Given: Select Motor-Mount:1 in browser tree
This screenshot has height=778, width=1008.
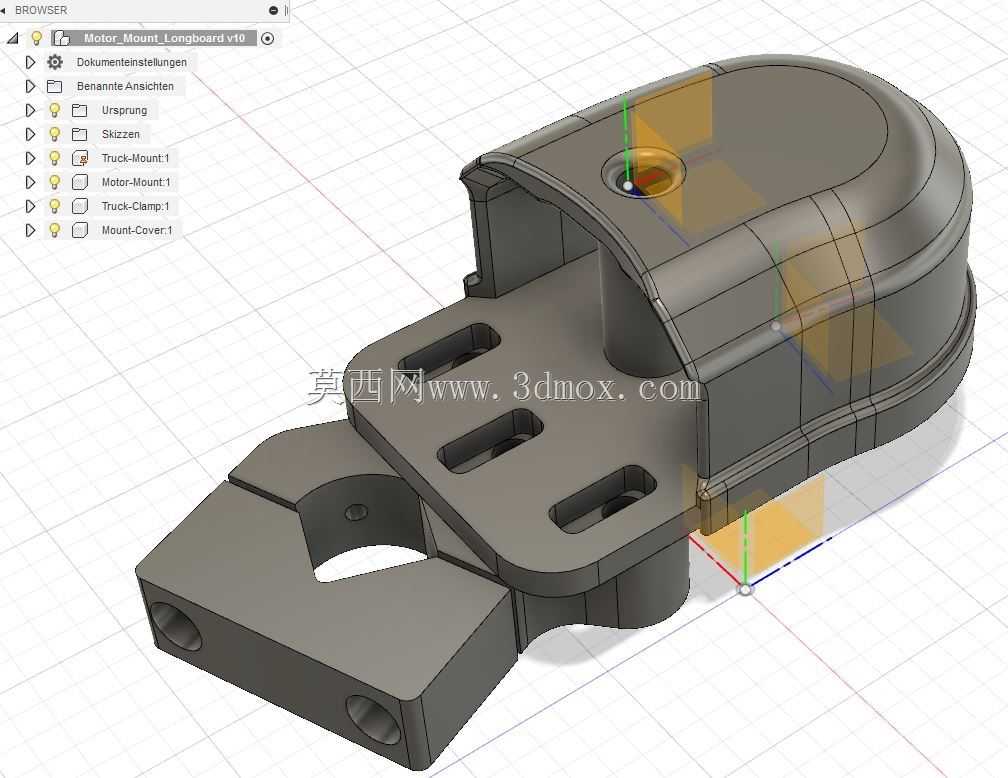Looking at the screenshot, I should [136, 182].
